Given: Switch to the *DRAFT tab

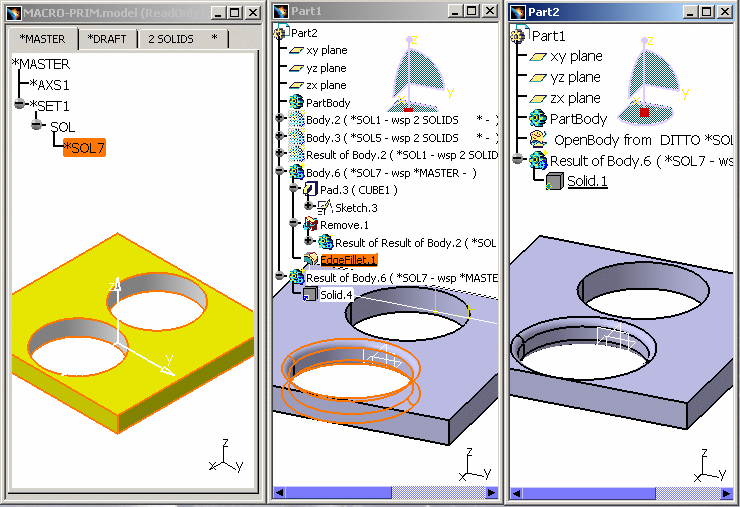Looking at the screenshot, I should click(x=105, y=39).
